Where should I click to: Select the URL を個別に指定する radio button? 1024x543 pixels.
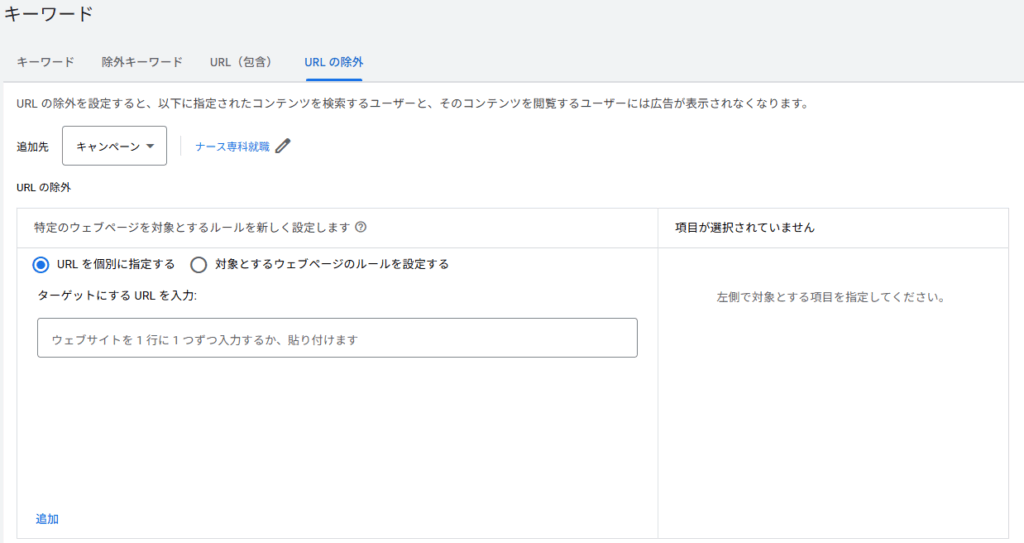[40, 265]
